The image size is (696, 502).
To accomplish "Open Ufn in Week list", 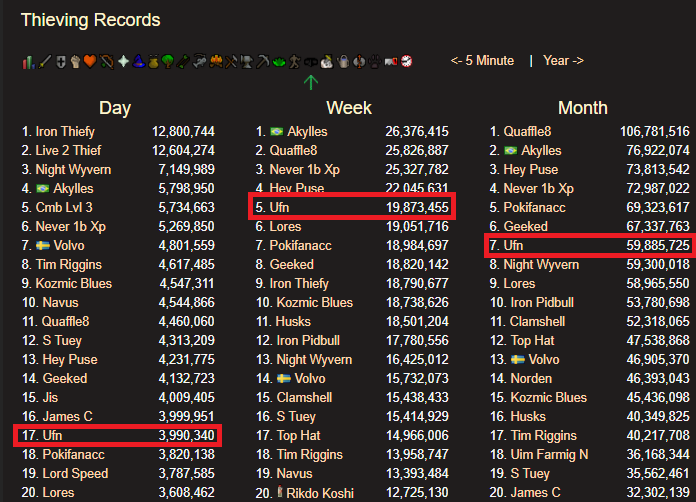I will [x=279, y=207].
